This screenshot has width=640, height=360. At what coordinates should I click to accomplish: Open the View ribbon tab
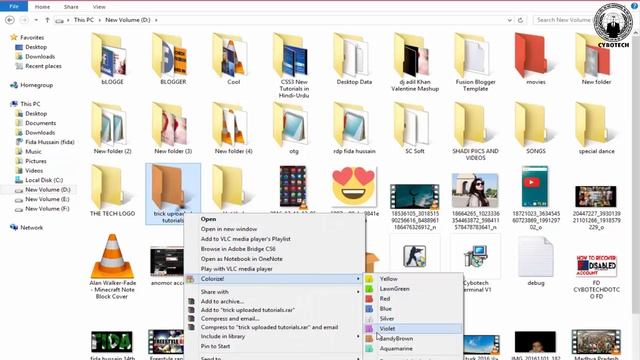click(99, 7)
